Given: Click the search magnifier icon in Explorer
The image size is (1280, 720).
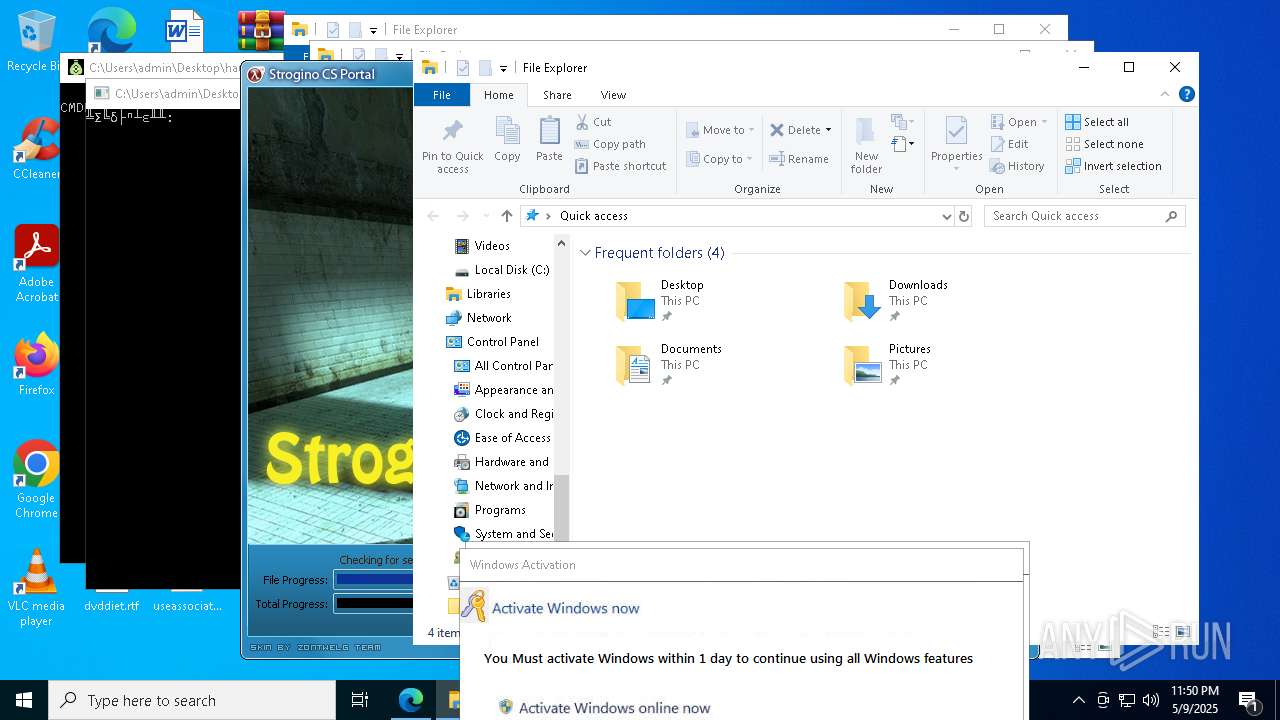Looking at the screenshot, I should pyautogui.click(x=1171, y=216).
